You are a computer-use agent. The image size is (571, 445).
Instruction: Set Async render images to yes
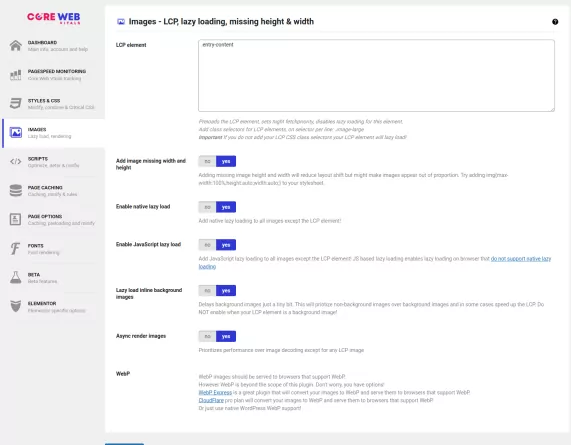pos(226,336)
